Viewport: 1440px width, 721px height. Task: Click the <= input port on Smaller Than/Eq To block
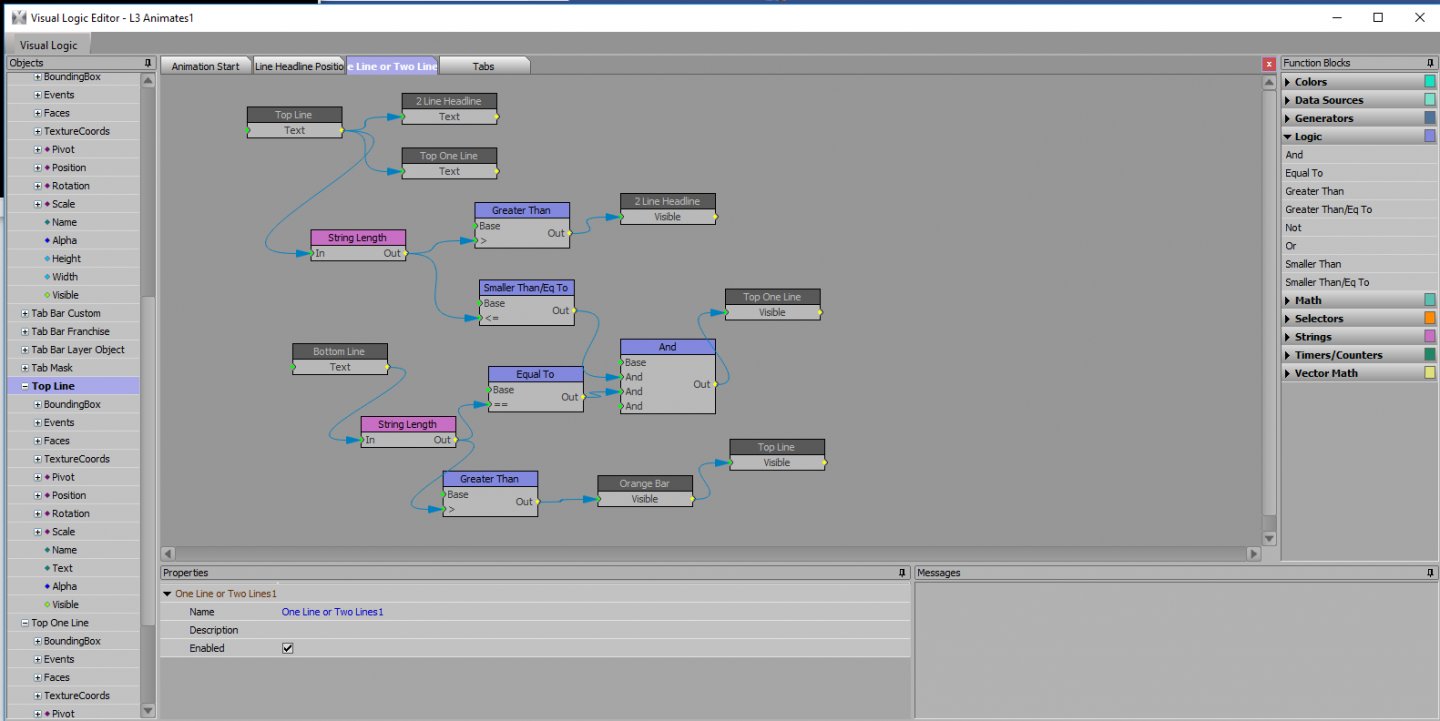click(x=480, y=319)
